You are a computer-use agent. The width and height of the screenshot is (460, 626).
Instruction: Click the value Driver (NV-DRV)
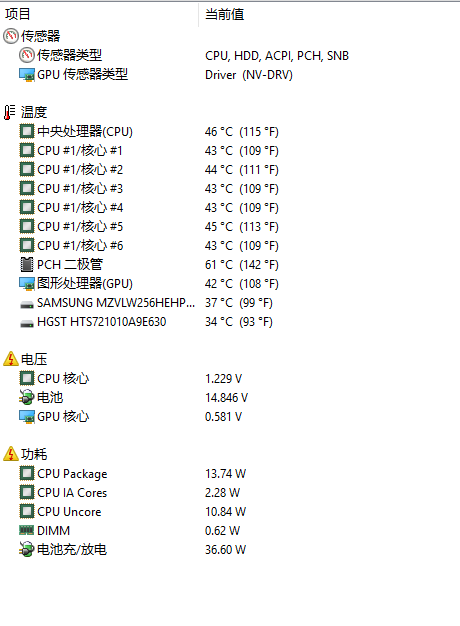tap(249, 75)
